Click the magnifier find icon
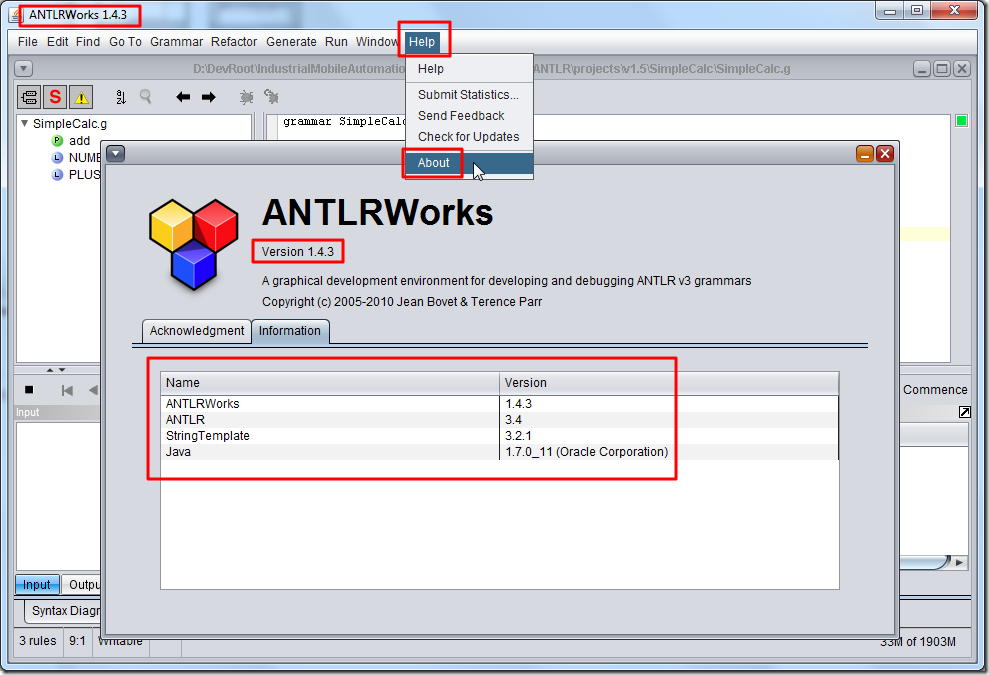The width and height of the screenshot is (989, 675). (146, 97)
